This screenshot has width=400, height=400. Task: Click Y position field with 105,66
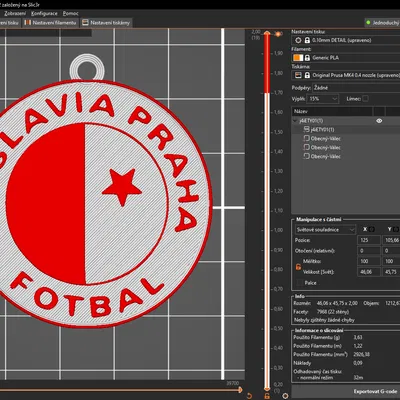(391, 240)
